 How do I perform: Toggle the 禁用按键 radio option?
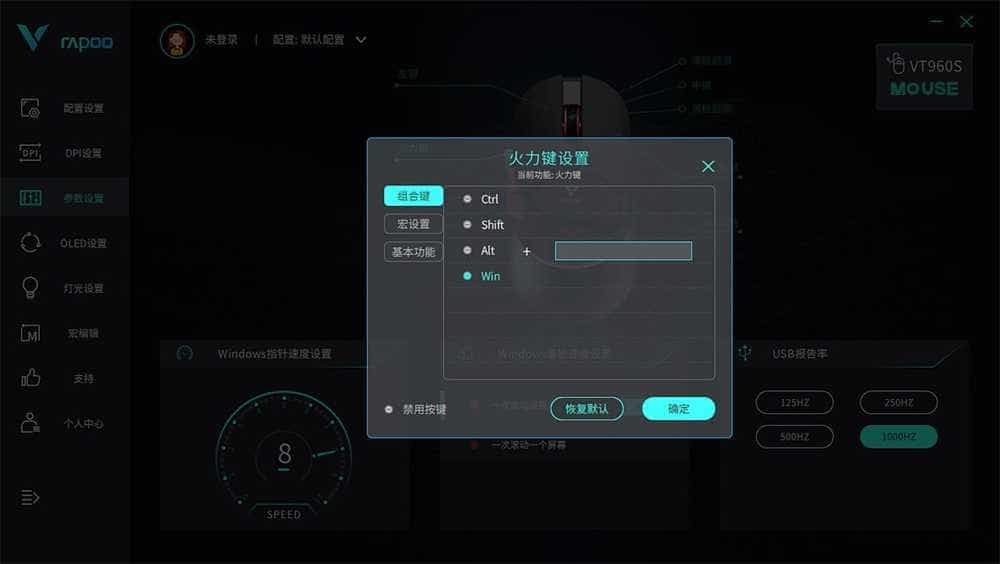[x=388, y=409]
